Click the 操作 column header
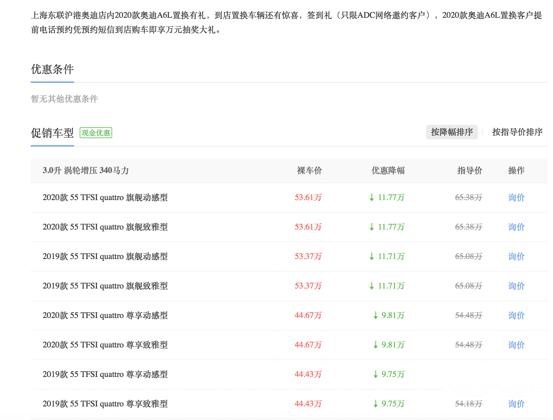Viewport: 553px width, 420px height. point(516,171)
